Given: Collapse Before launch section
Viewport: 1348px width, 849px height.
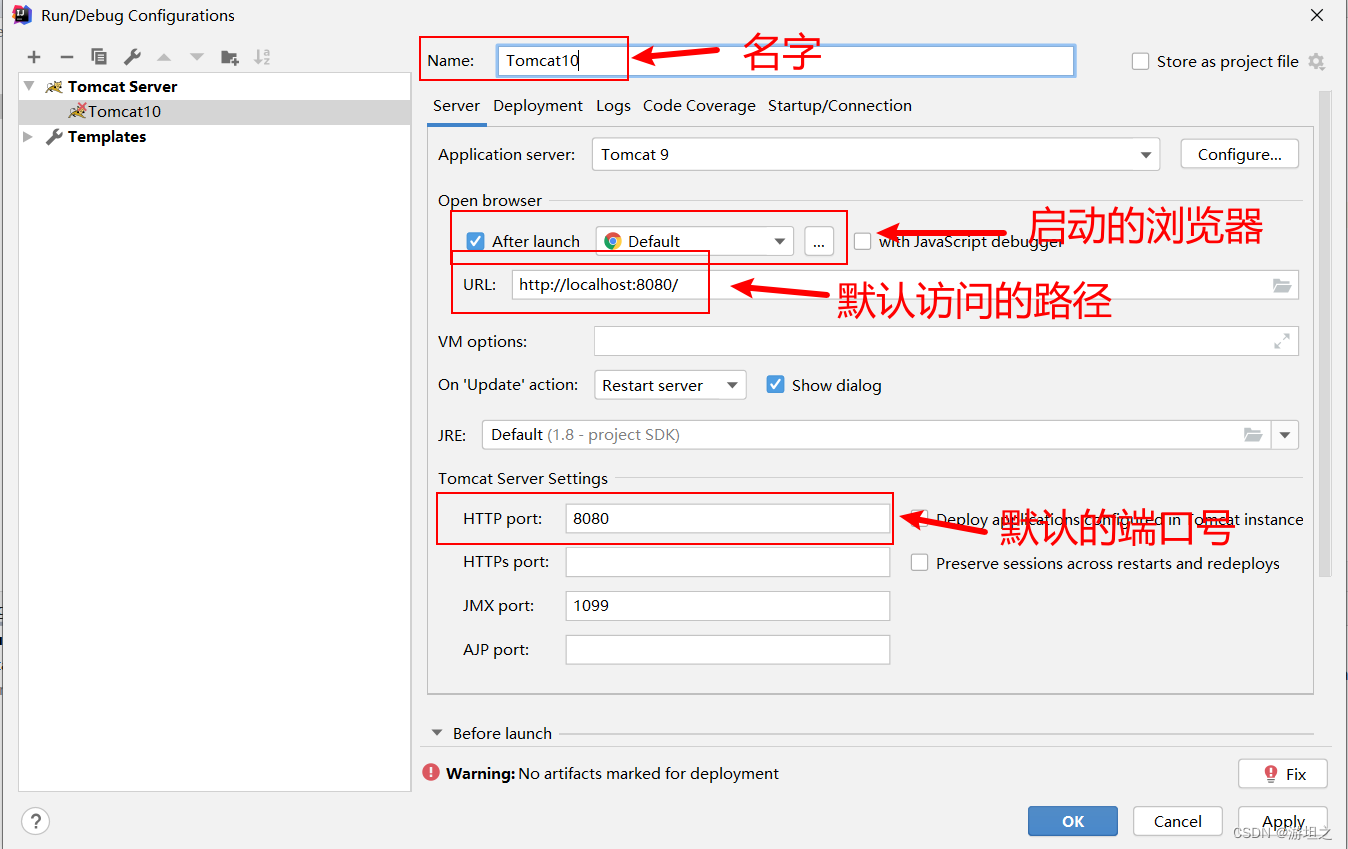Looking at the screenshot, I should [437, 733].
